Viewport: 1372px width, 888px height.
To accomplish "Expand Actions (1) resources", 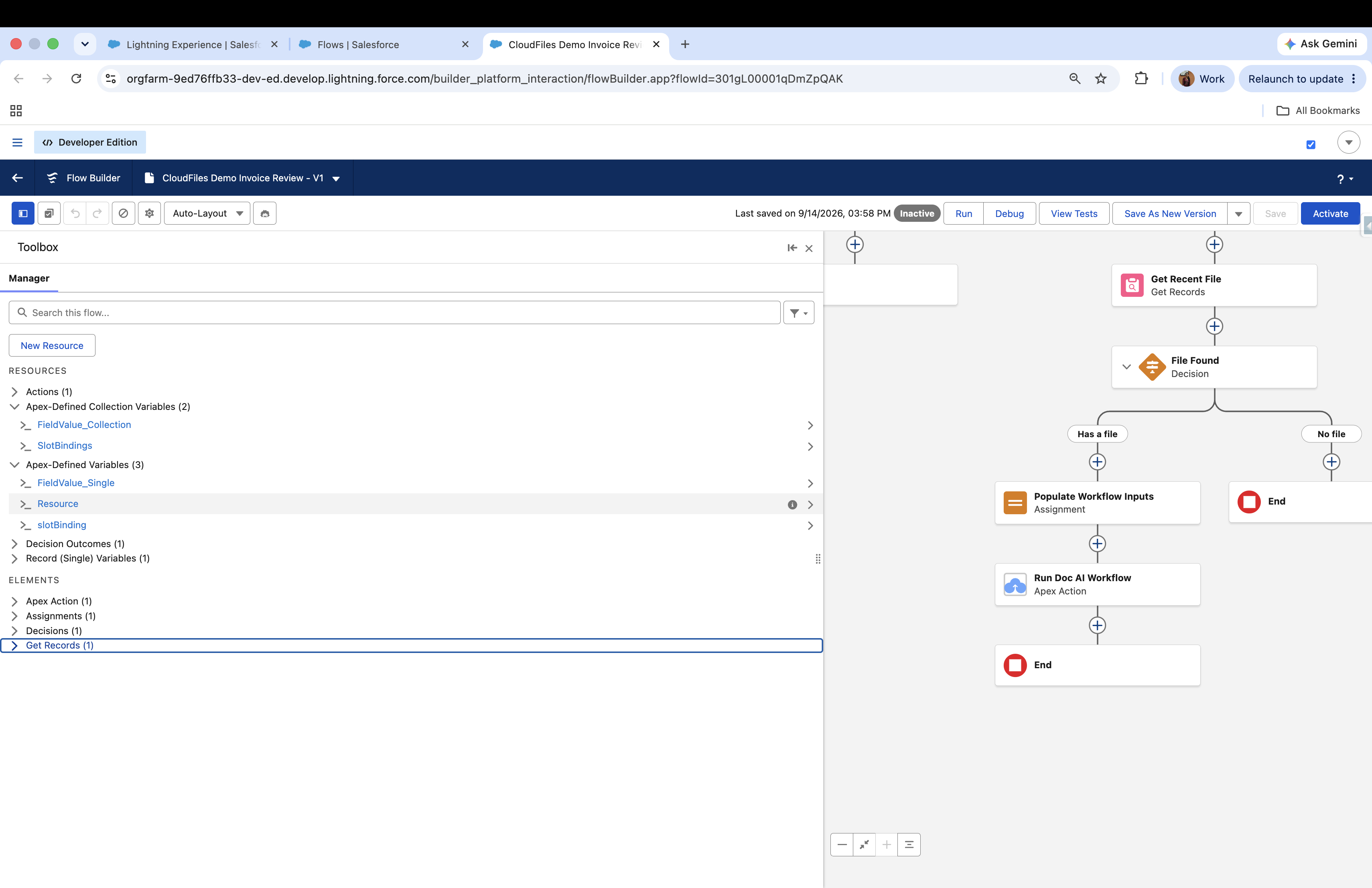I will click(x=14, y=392).
